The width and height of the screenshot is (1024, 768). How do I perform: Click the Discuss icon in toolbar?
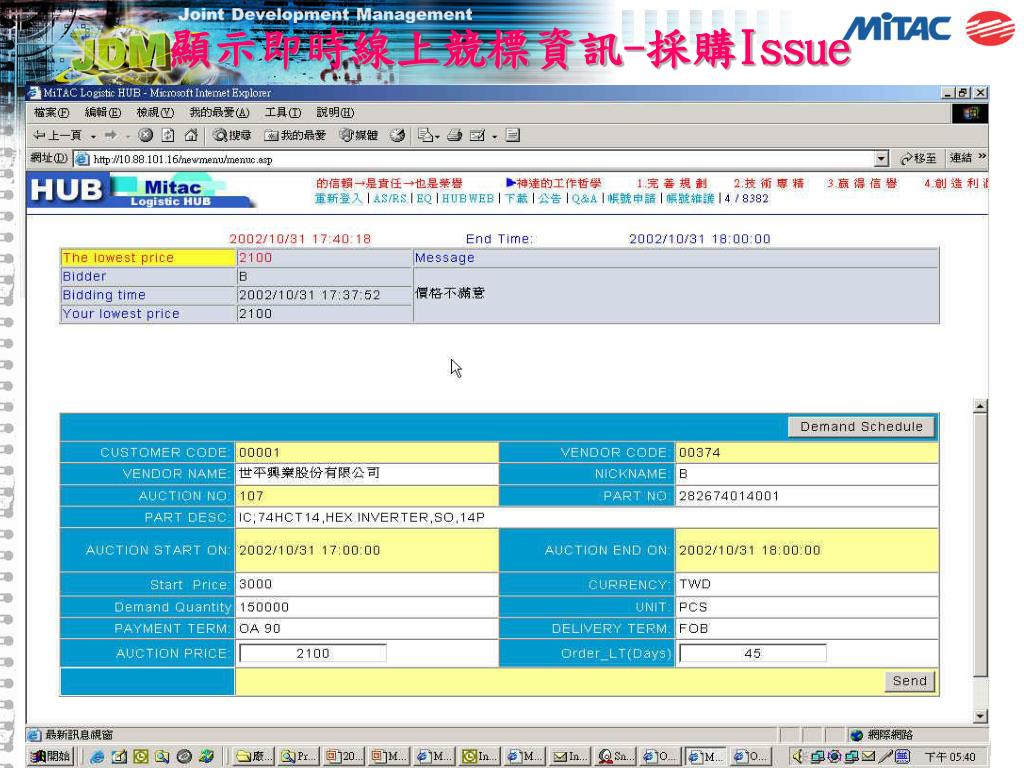tap(513, 135)
